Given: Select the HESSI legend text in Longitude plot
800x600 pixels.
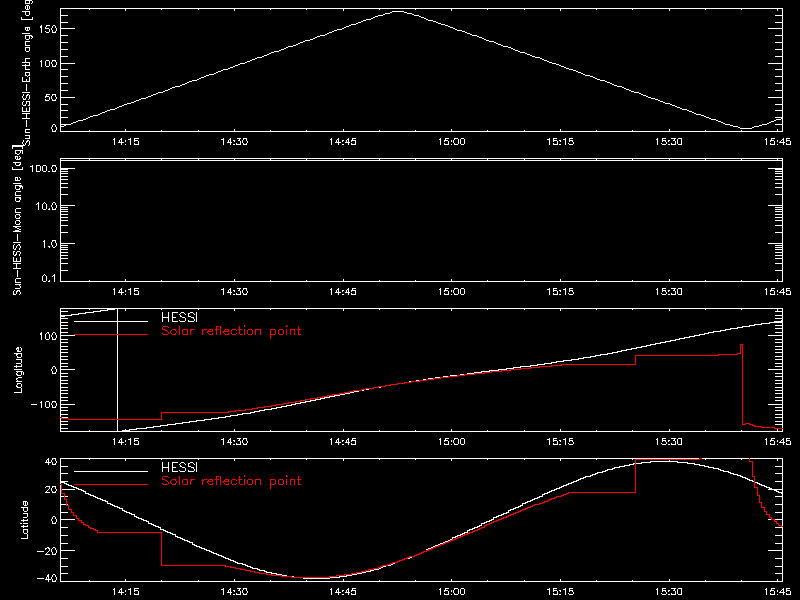Looking at the screenshot, I should point(179,317).
